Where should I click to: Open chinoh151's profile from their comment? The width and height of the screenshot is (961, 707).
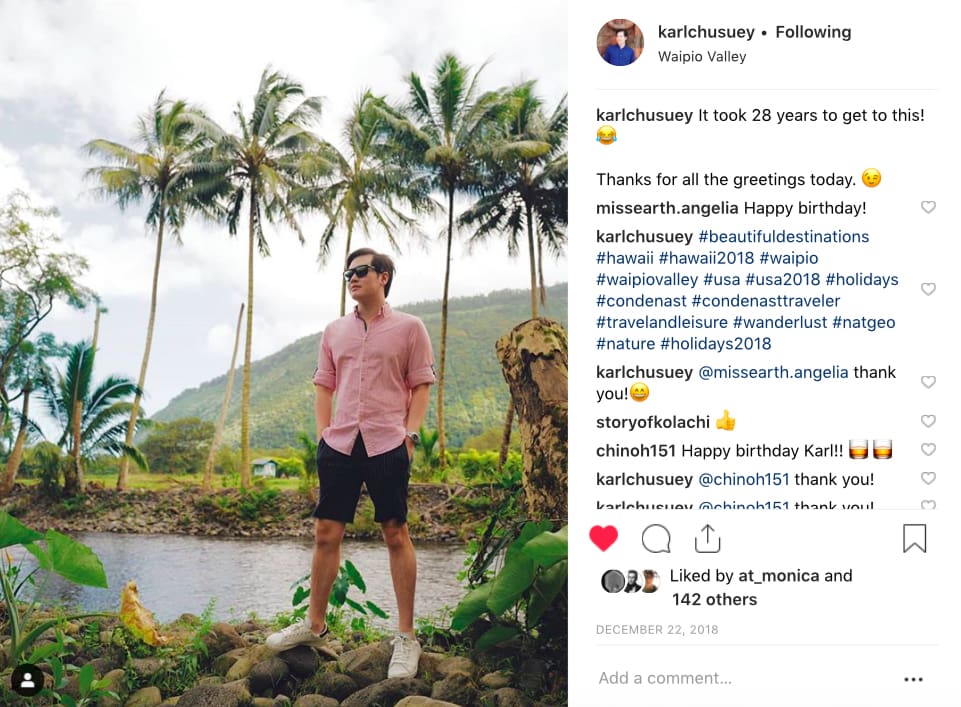click(639, 450)
